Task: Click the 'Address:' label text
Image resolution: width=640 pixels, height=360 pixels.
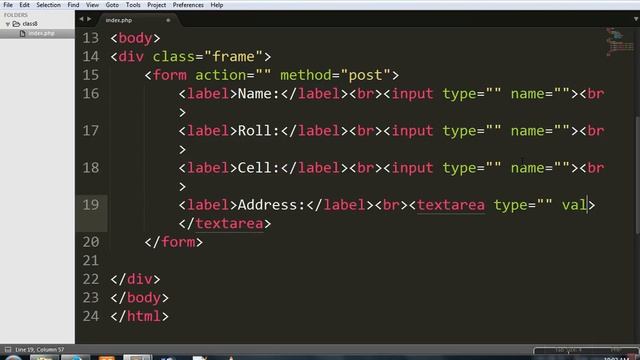Action: [x=271, y=205]
